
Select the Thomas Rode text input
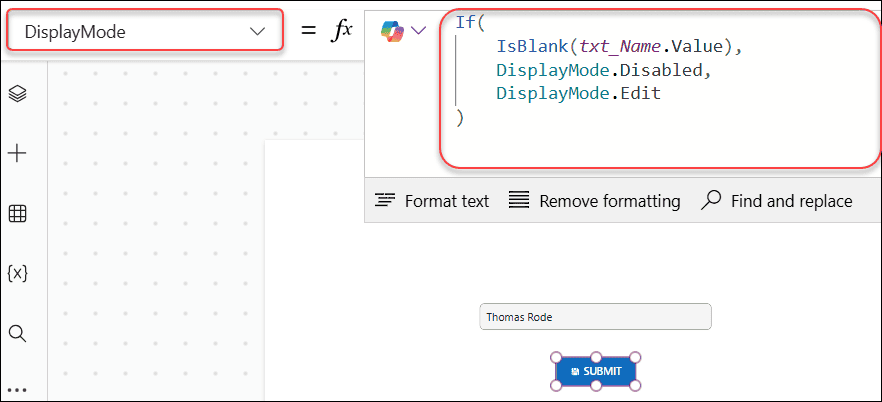[x=595, y=317]
